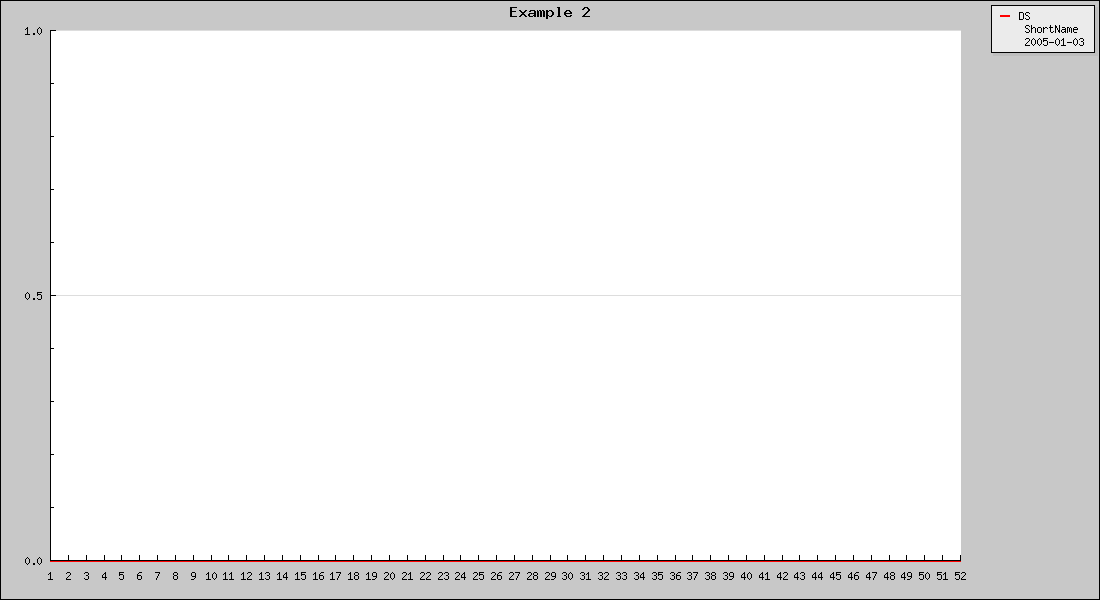Click the "2005-01-03" legend date
The width and height of the screenshot is (1100, 600).
[1054, 42]
